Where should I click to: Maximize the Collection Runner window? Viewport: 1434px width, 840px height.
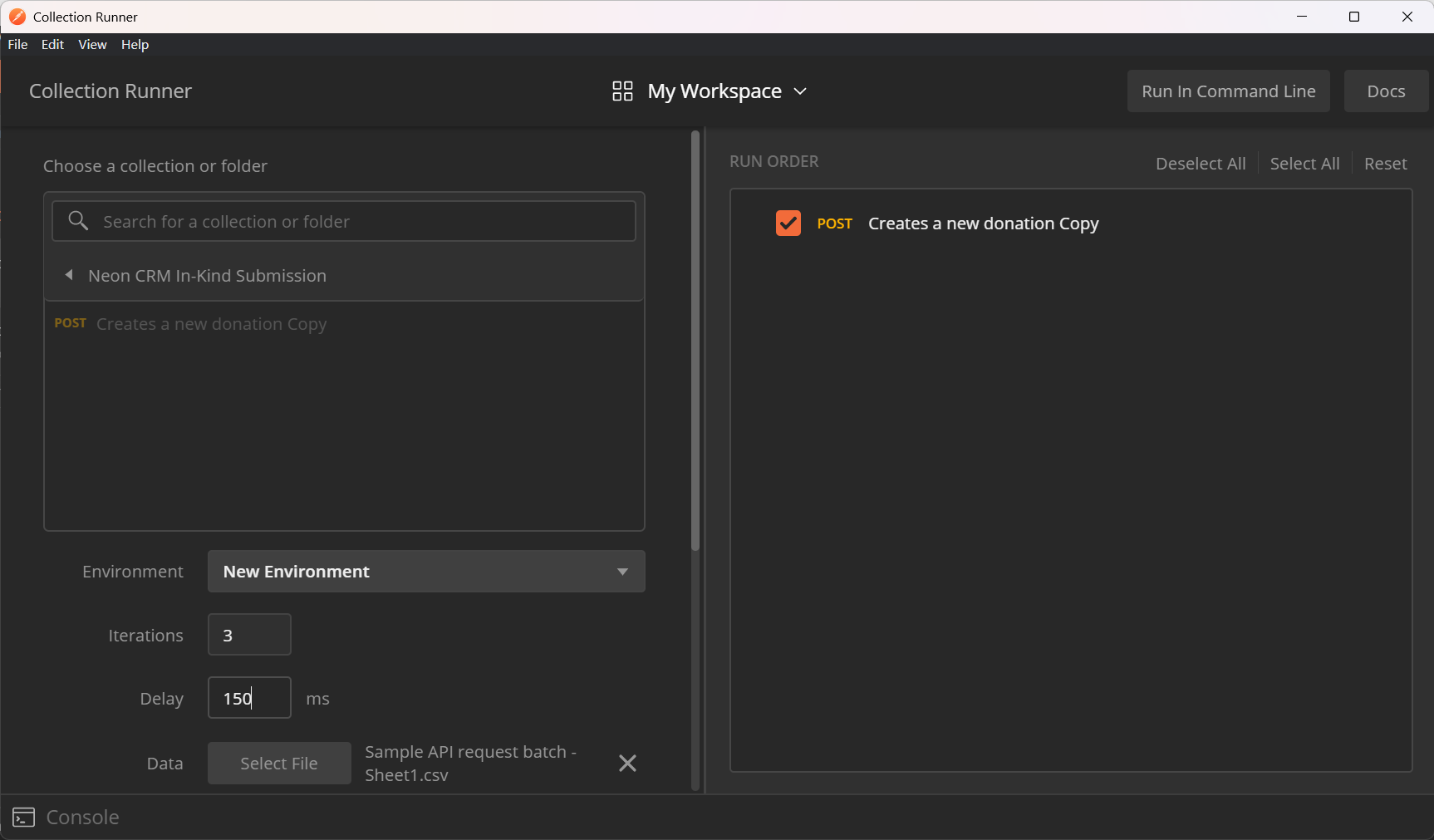click(x=1354, y=17)
